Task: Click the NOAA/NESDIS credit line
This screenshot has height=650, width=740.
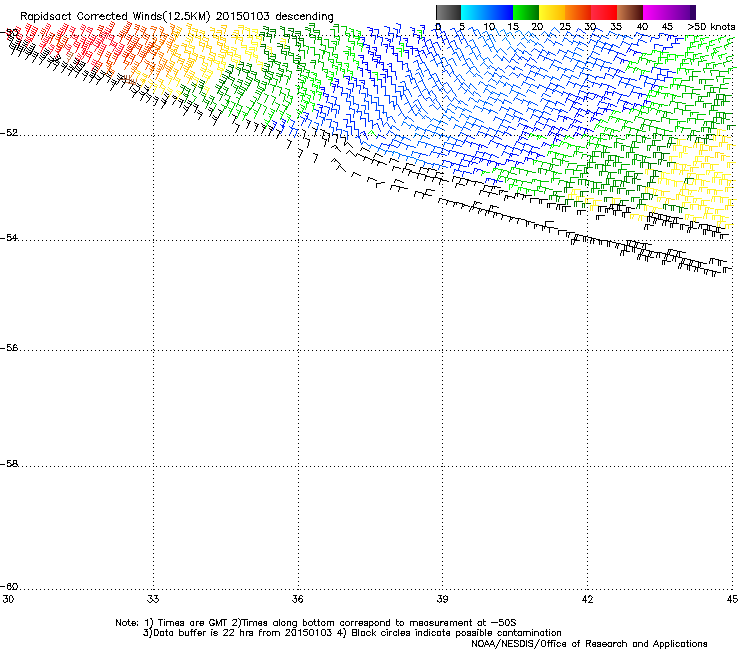Action: coord(589,644)
